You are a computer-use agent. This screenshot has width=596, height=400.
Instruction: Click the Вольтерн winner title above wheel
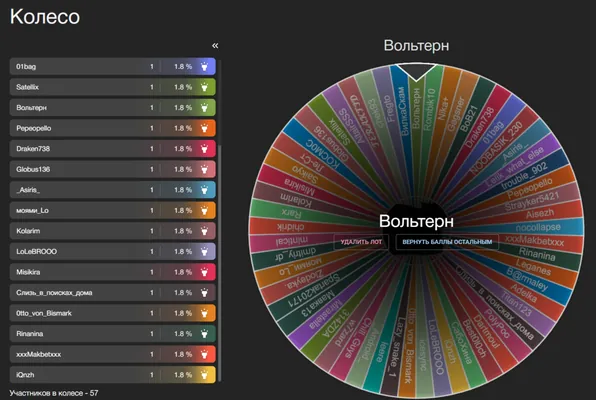tap(416, 46)
